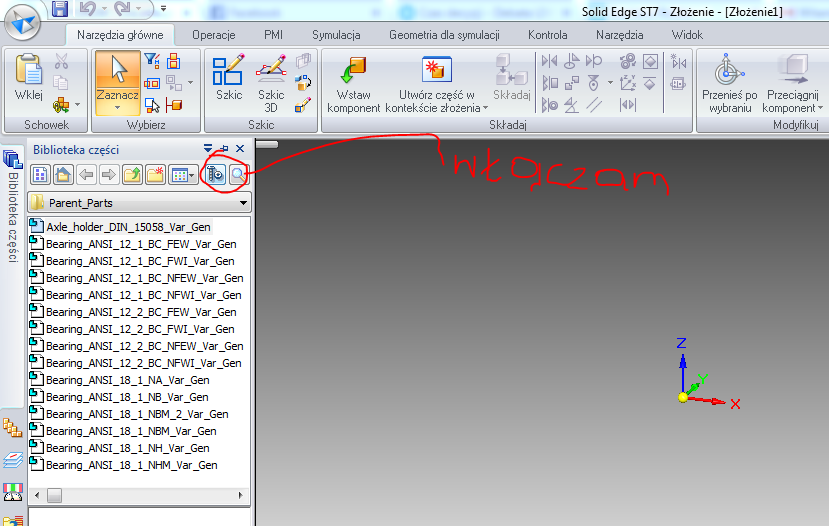
Task: Open the assembly components side panel icon
Action: (x=13, y=428)
